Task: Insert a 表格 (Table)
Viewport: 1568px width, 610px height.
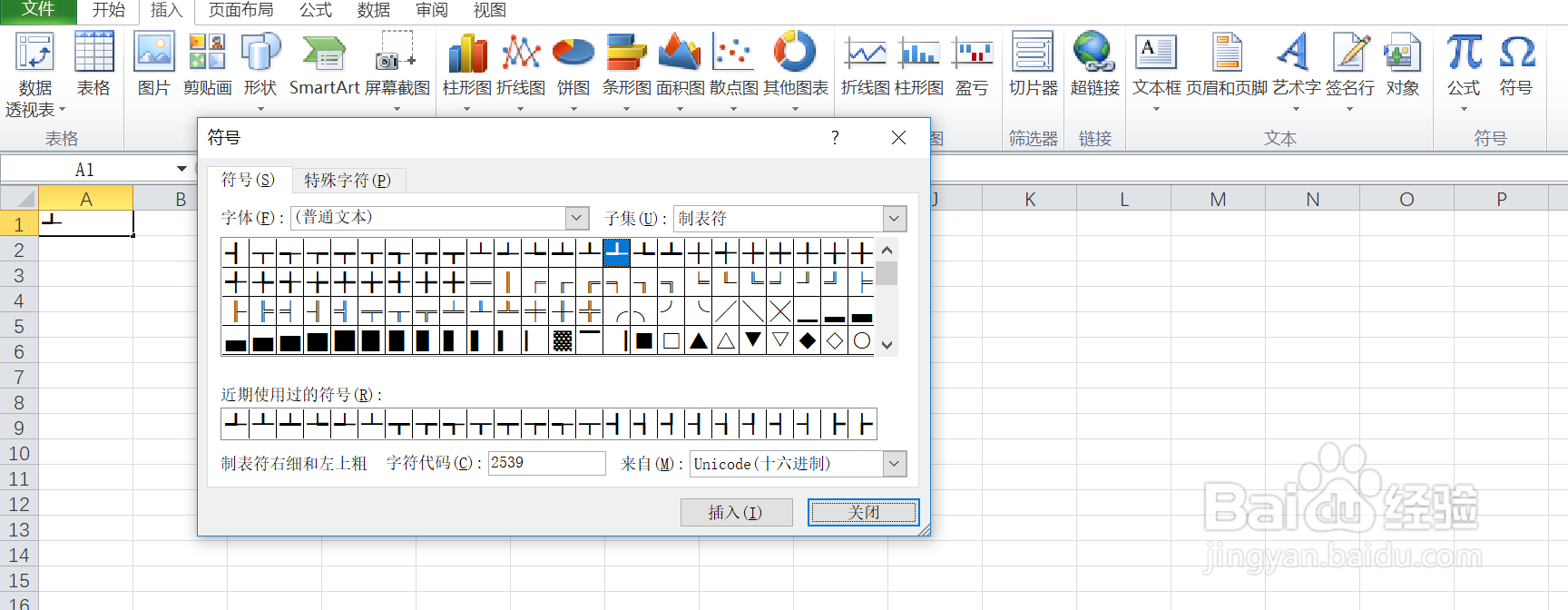Action: click(93, 65)
